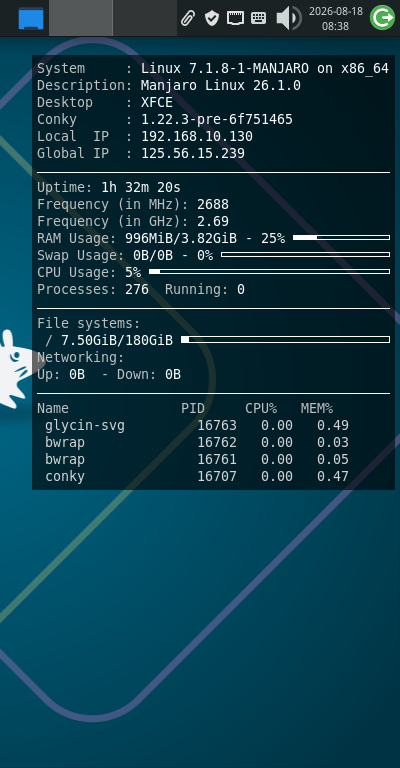The width and height of the screenshot is (400, 768).
Task: Click the 'Linux 7.1.8-1-MANJARO on x86_64' text
Action: point(265,69)
